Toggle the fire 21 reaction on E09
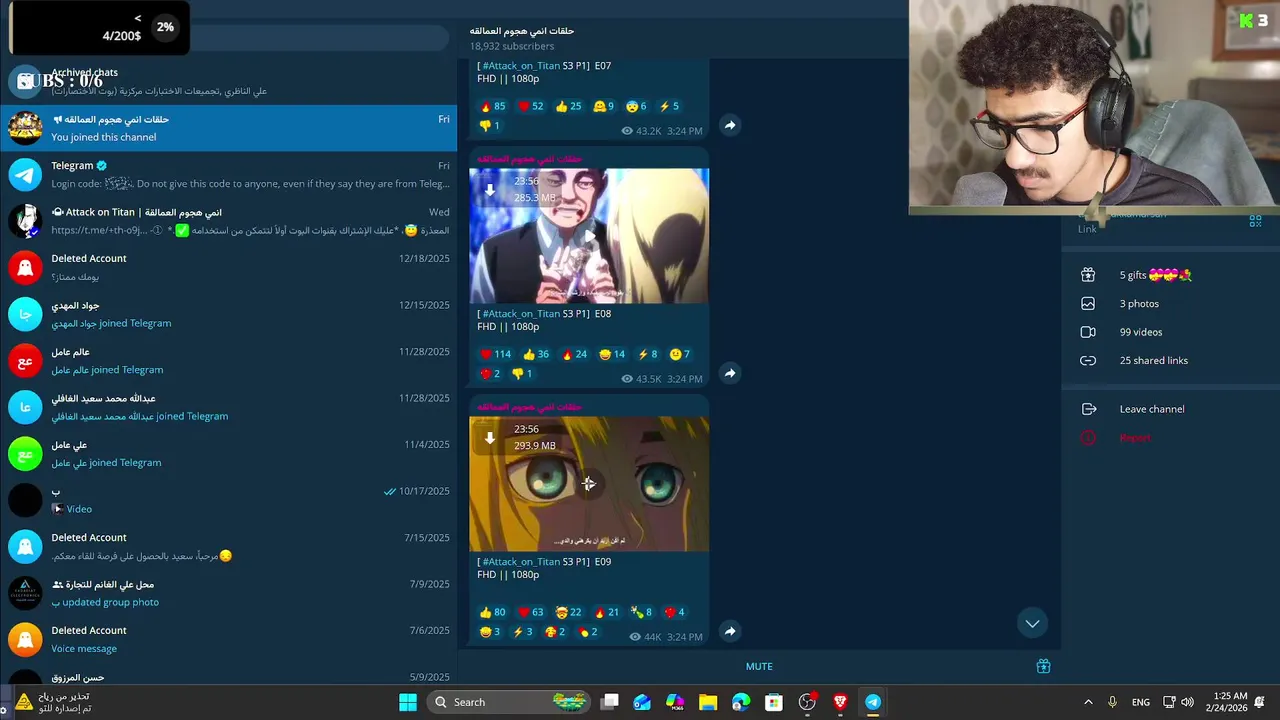The image size is (1280, 720). tap(607, 612)
